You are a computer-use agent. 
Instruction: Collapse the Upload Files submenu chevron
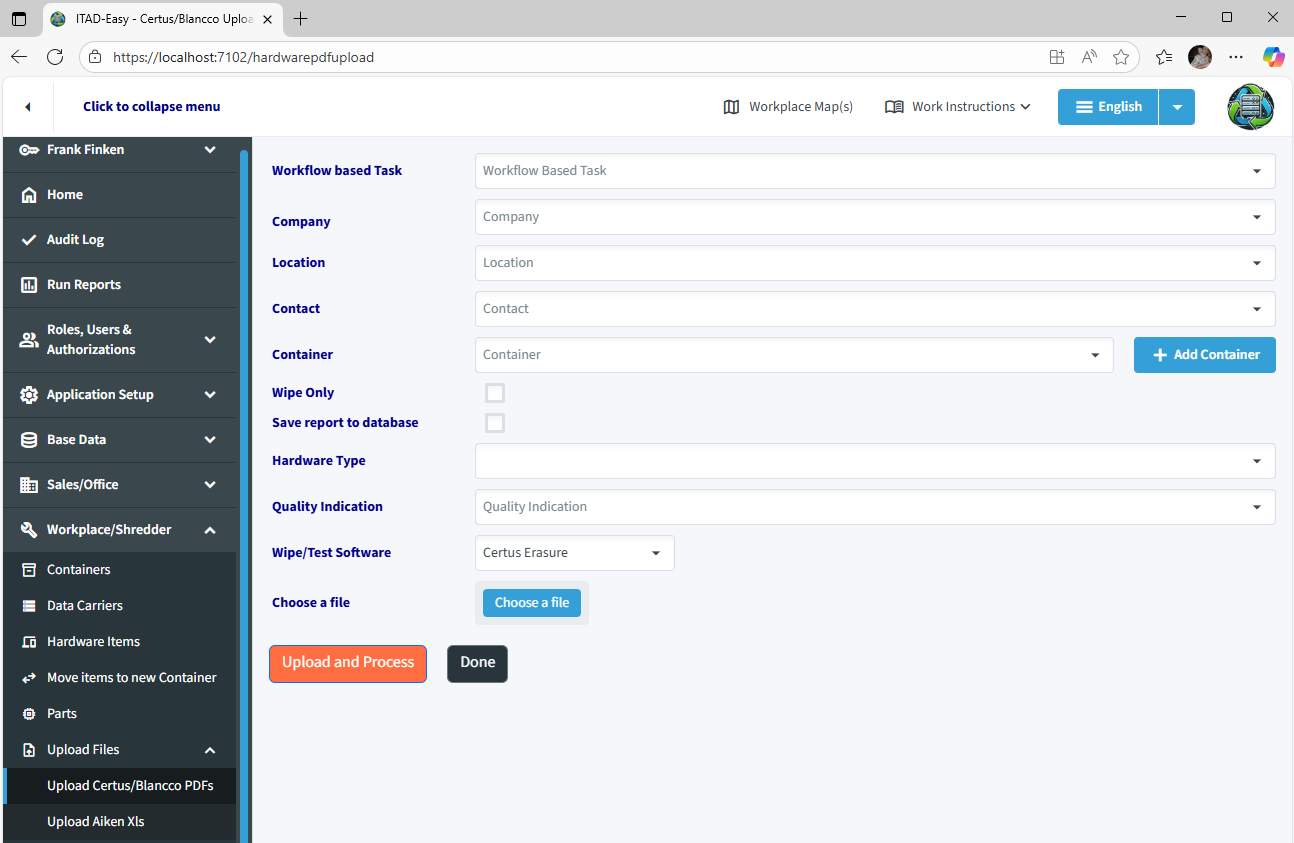210,750
